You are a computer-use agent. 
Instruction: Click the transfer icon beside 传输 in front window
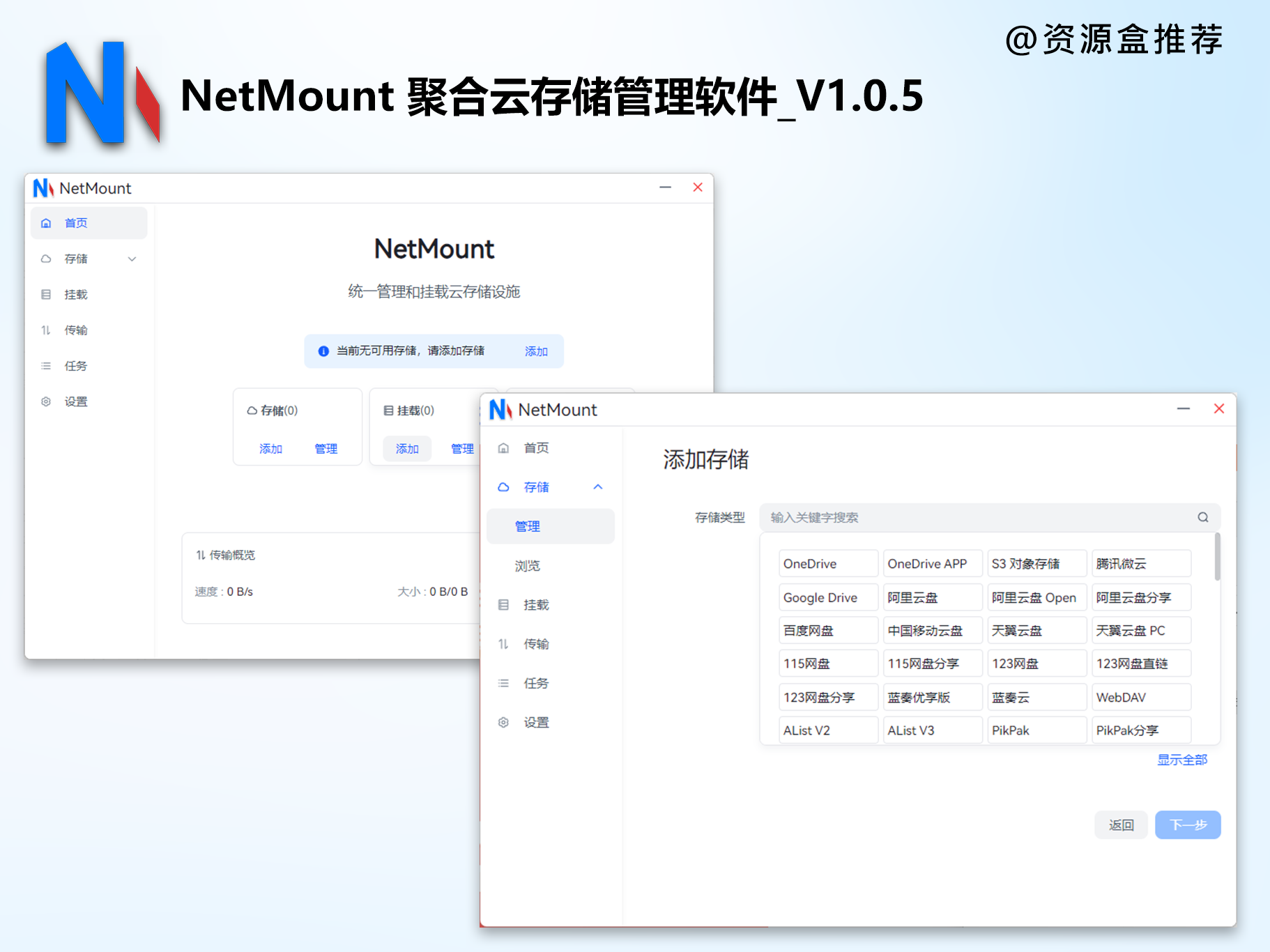point(503,644)
